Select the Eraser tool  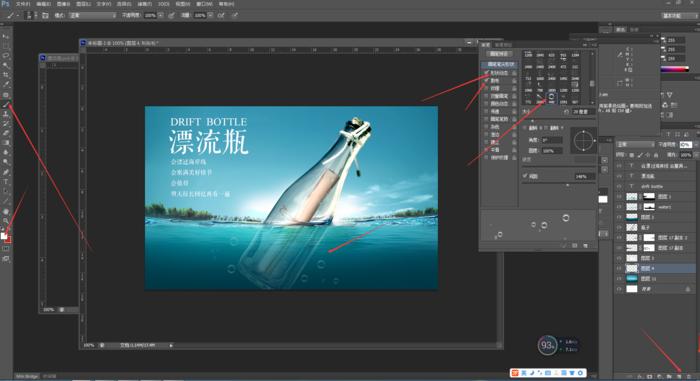[x=6, y=133]
